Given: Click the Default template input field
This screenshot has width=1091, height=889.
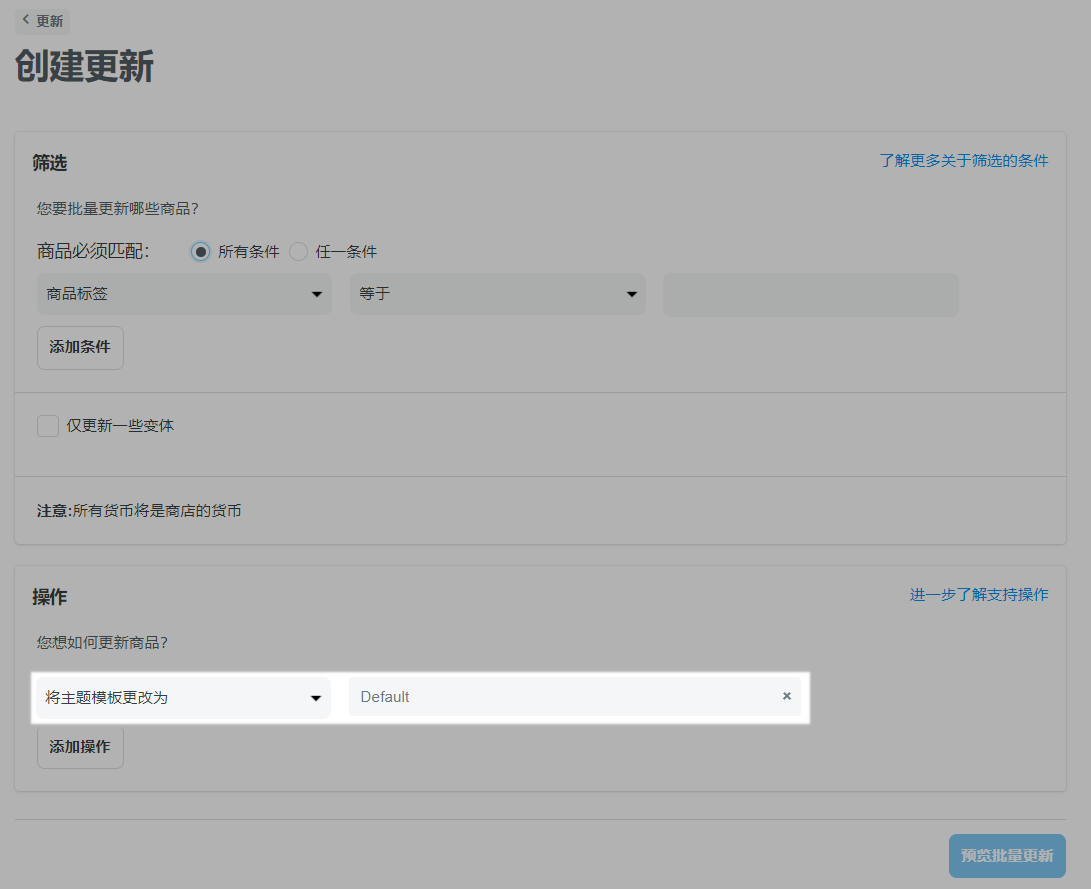Looking at the screenshot, I should tap(575, 697).
